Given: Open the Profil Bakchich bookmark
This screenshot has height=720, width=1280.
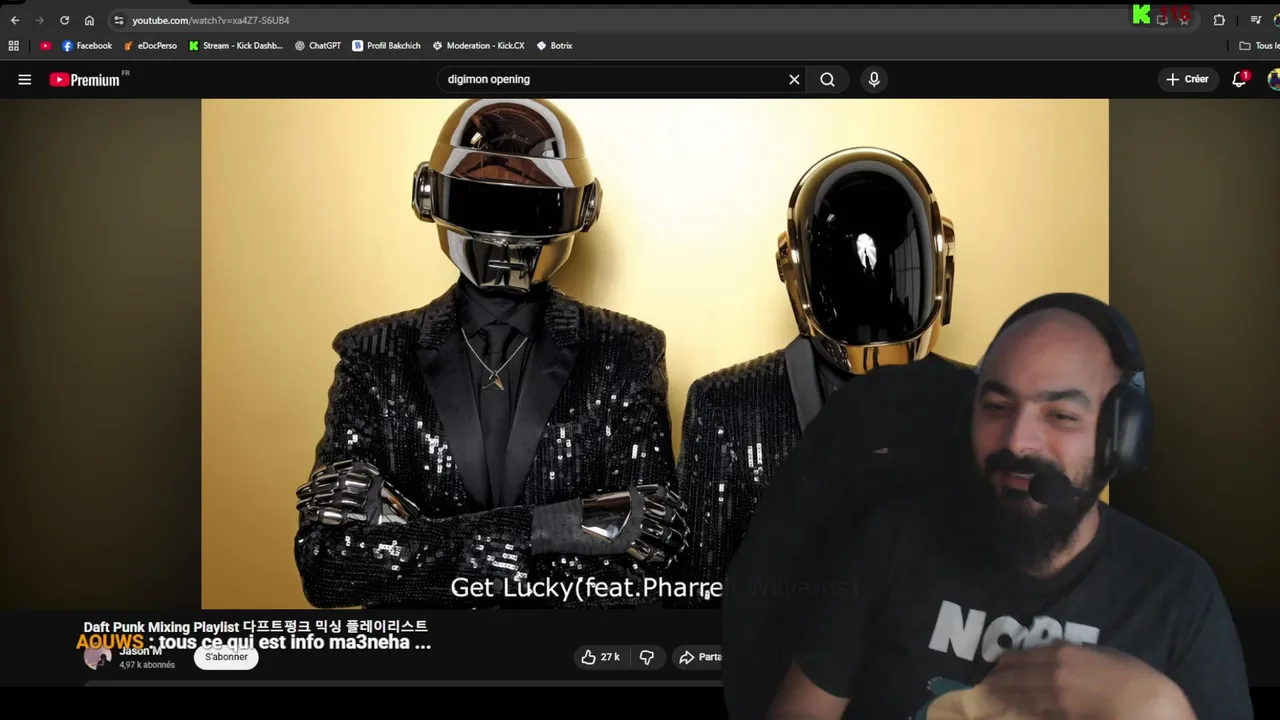Looking at the screenshot, I should (386, 46).
